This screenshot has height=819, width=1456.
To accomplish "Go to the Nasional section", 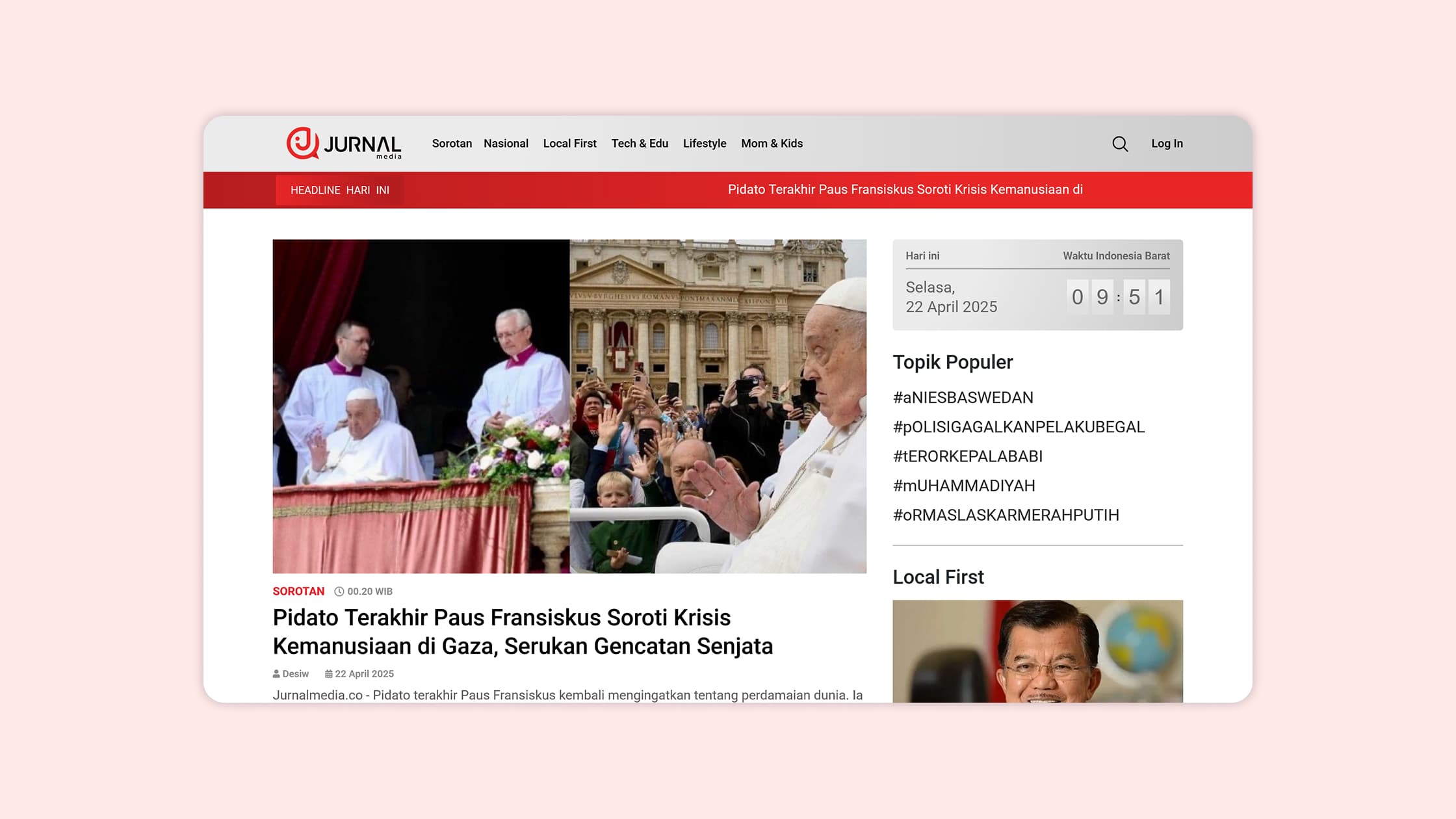I will [506, 144].
